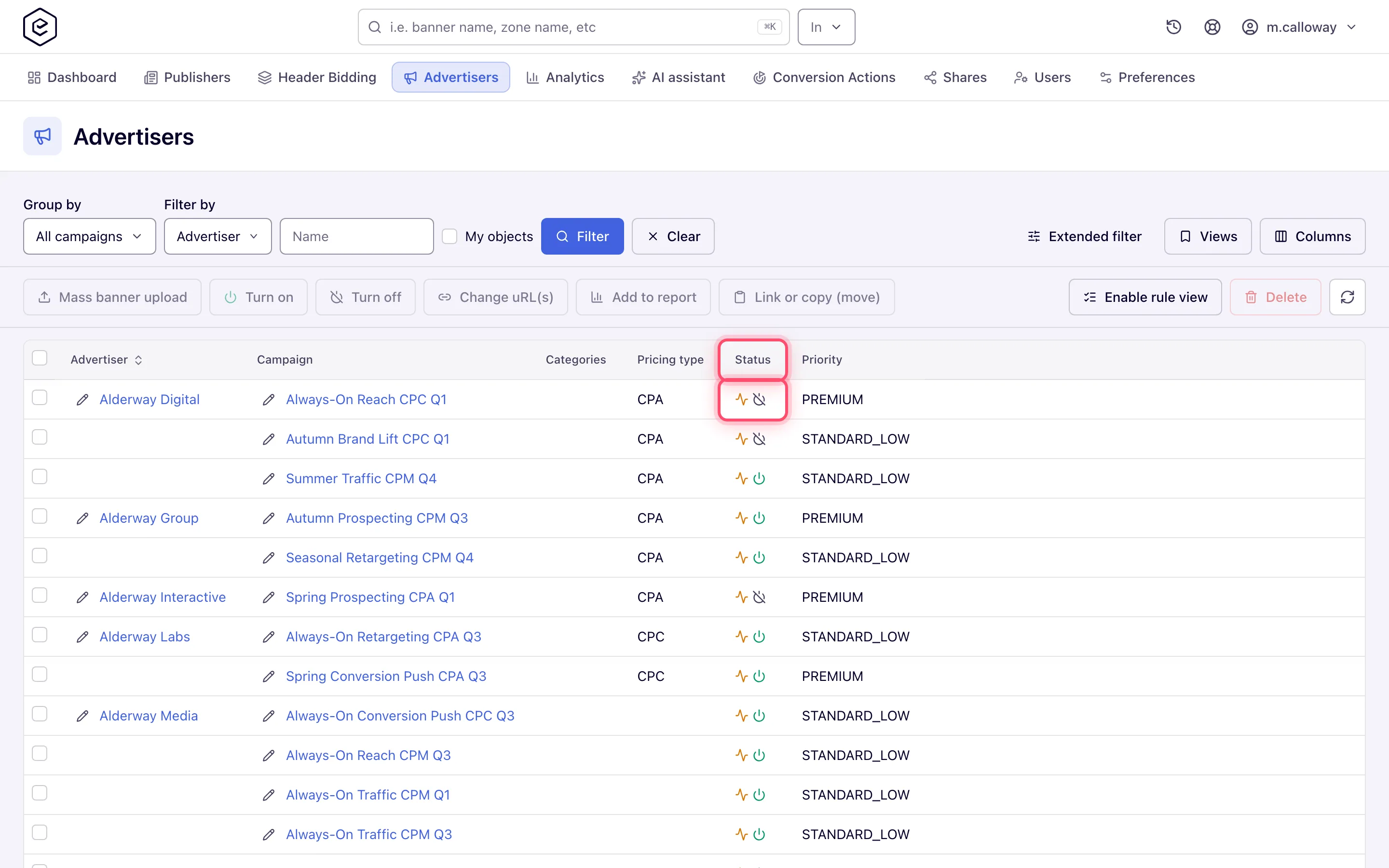This screenshot has width=1389, height=868.
Task: Open the All campaigns group-by dropdown
Action: click(90, 236)
